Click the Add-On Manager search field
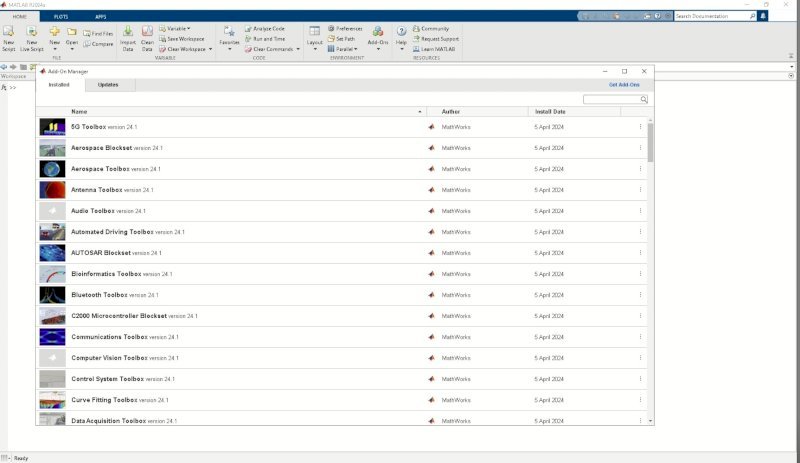Viewport: 800px width, 463px height. click(x=612, y=100)
